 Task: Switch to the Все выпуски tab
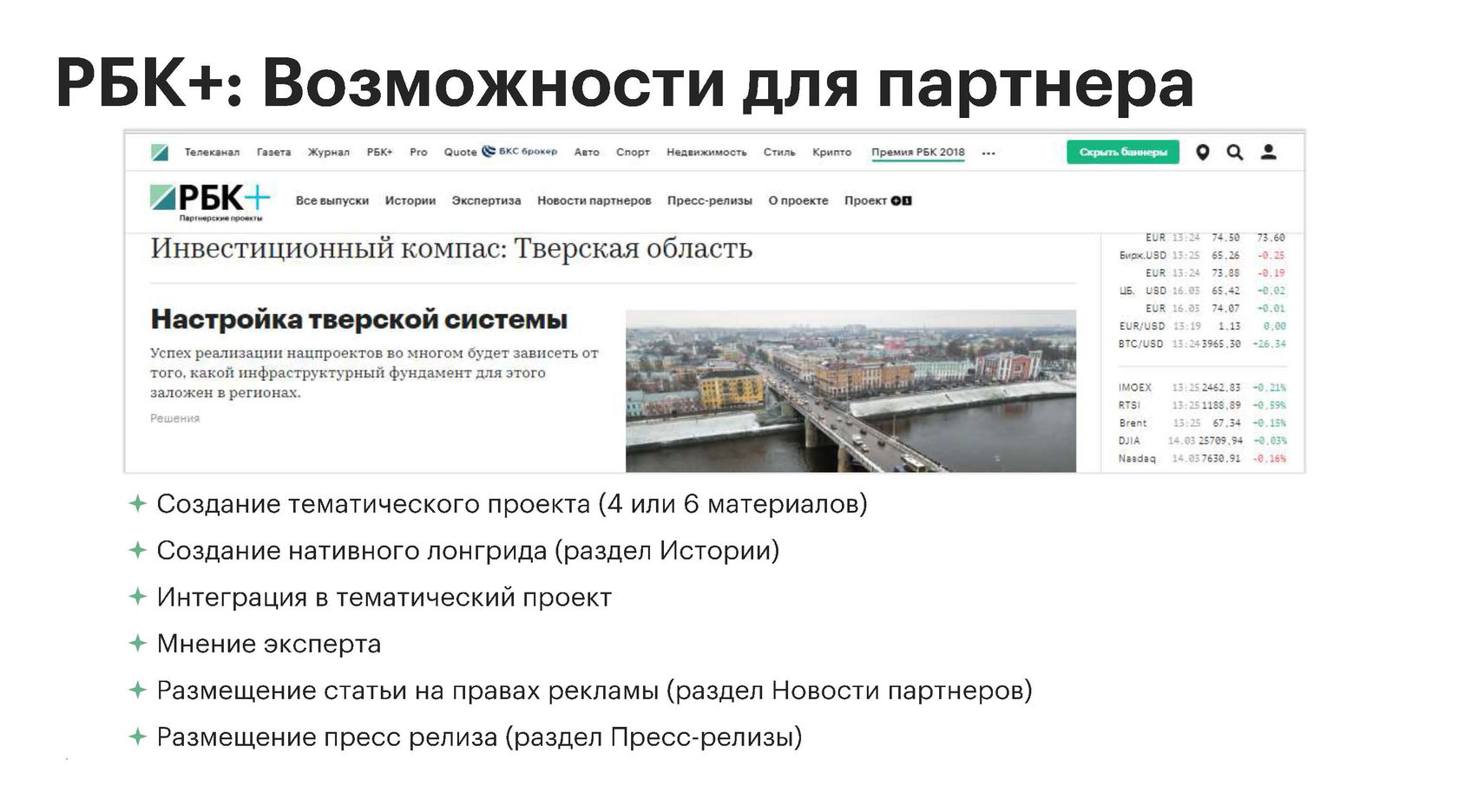332,200
